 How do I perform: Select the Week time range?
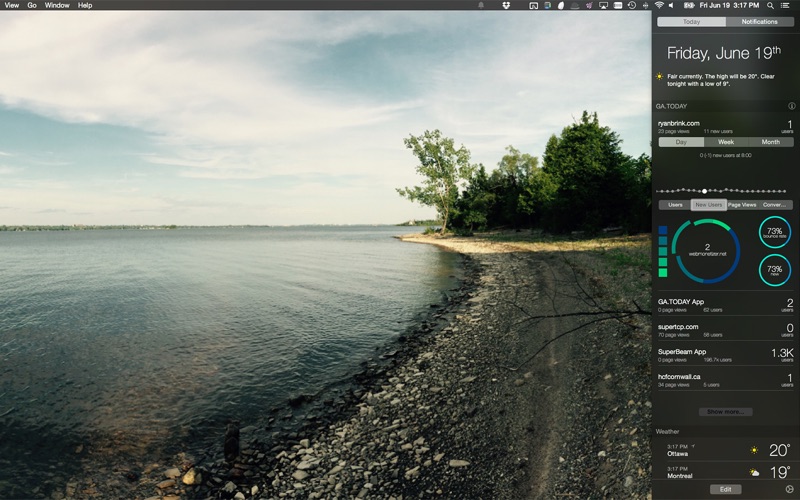[x=726, y=142]
